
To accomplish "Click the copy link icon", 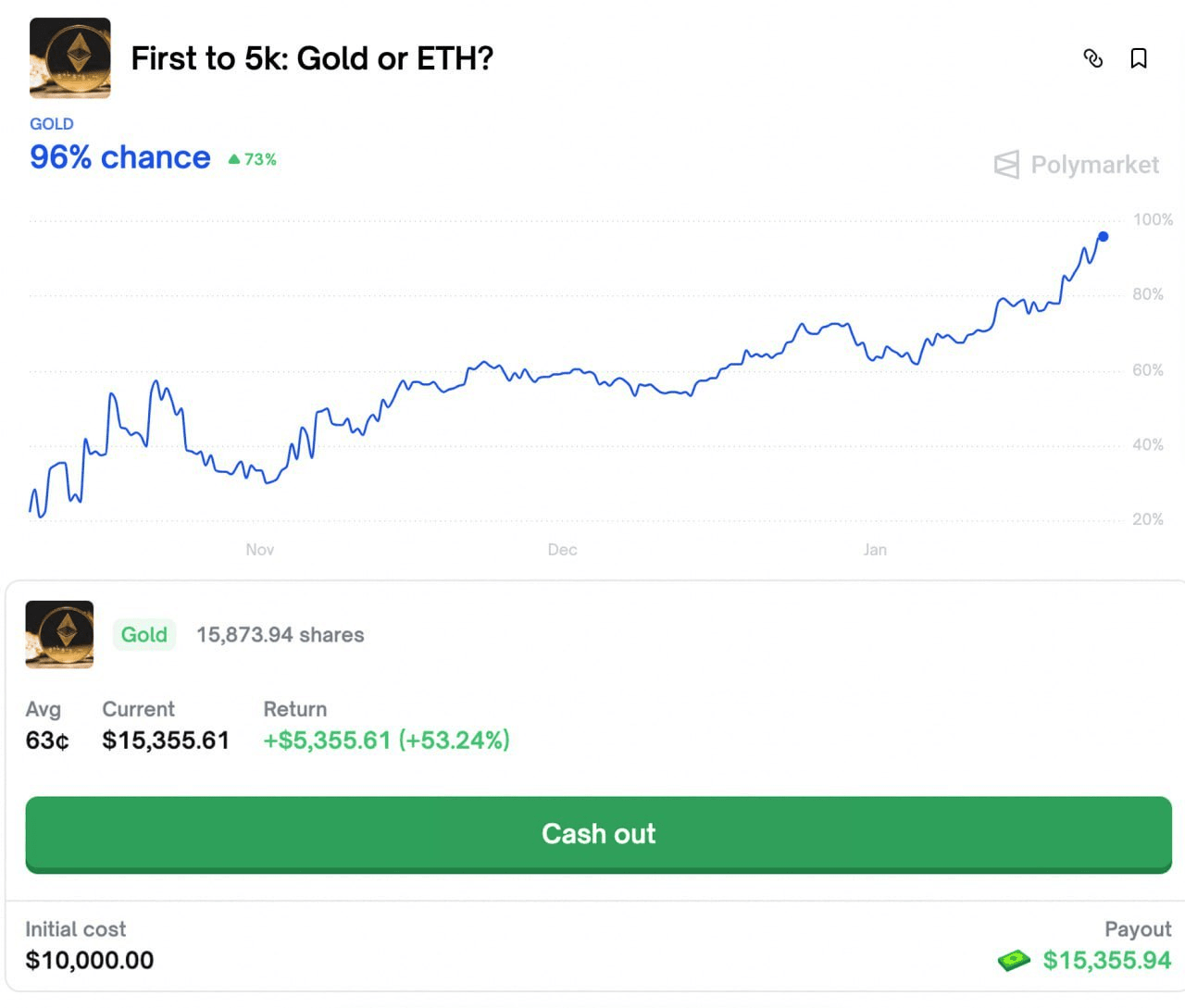I will click(x=1093, y=58).
